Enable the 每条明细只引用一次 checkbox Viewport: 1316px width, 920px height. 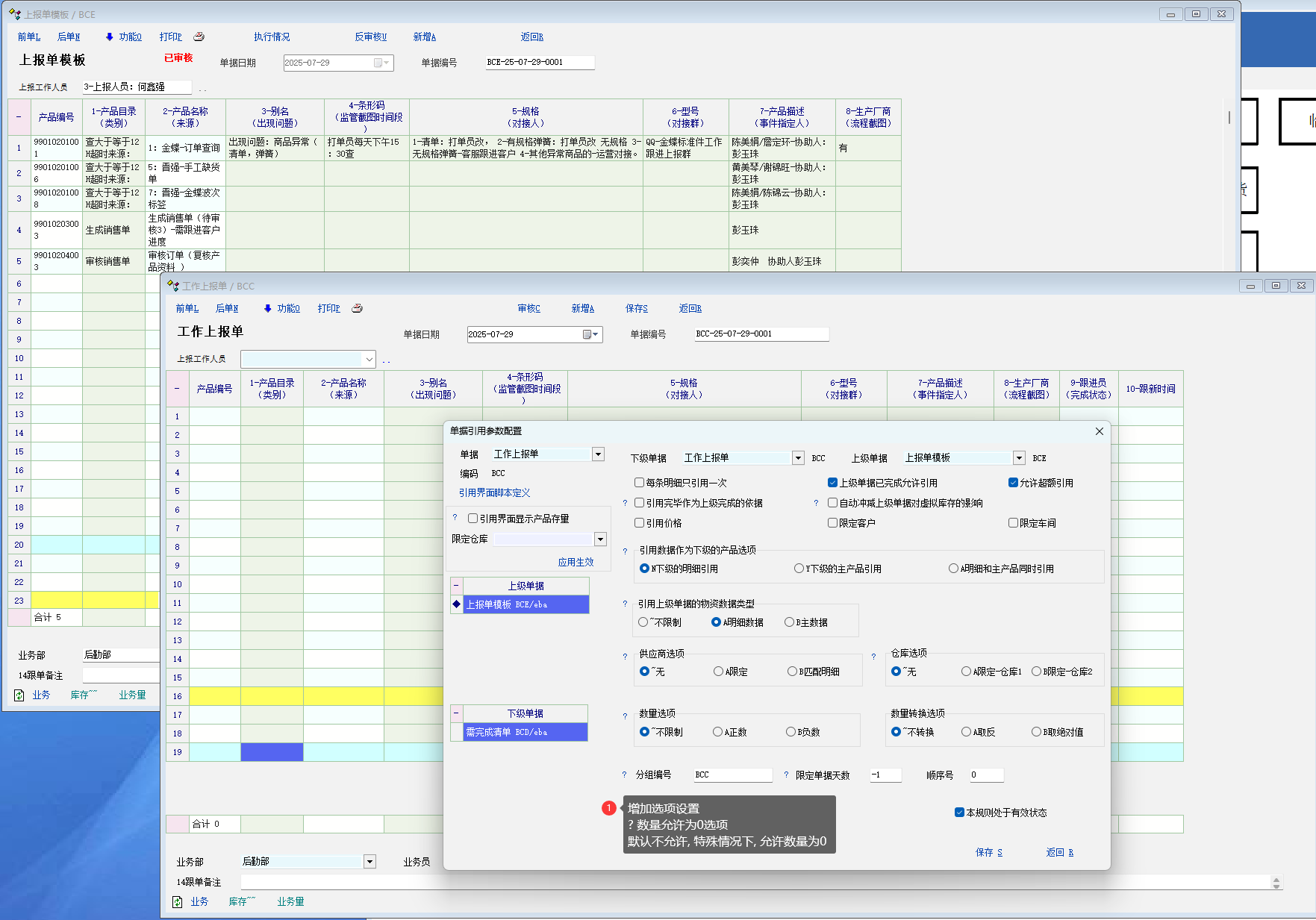click(639, 483)
